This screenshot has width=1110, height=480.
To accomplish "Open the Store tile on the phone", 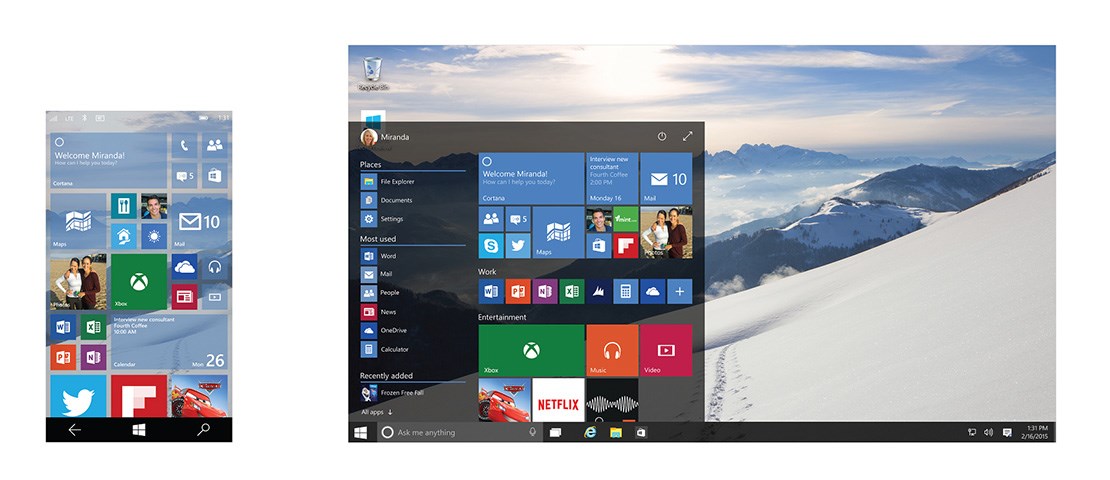I will (x=214, y=176).
